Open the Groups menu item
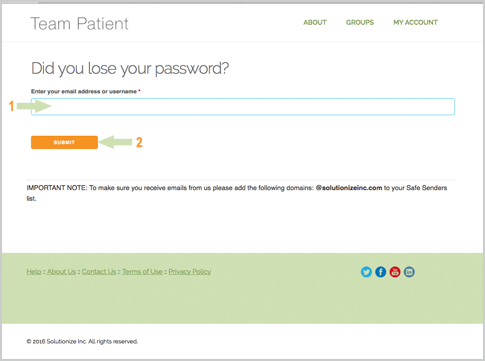The height and width of the screenshot is (361, 485). (x=360, y=22)
